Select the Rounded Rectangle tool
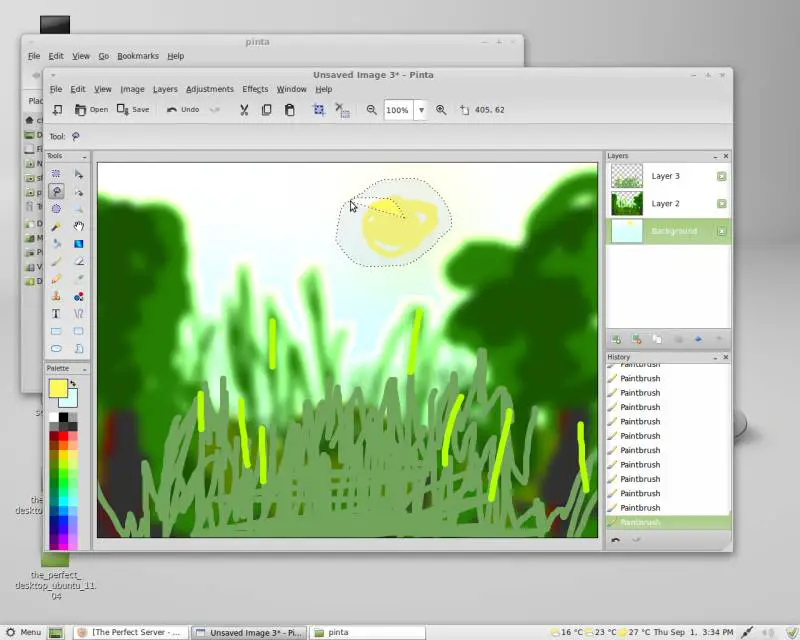Screen dimensions: 800x640 [x=79, y=331]
